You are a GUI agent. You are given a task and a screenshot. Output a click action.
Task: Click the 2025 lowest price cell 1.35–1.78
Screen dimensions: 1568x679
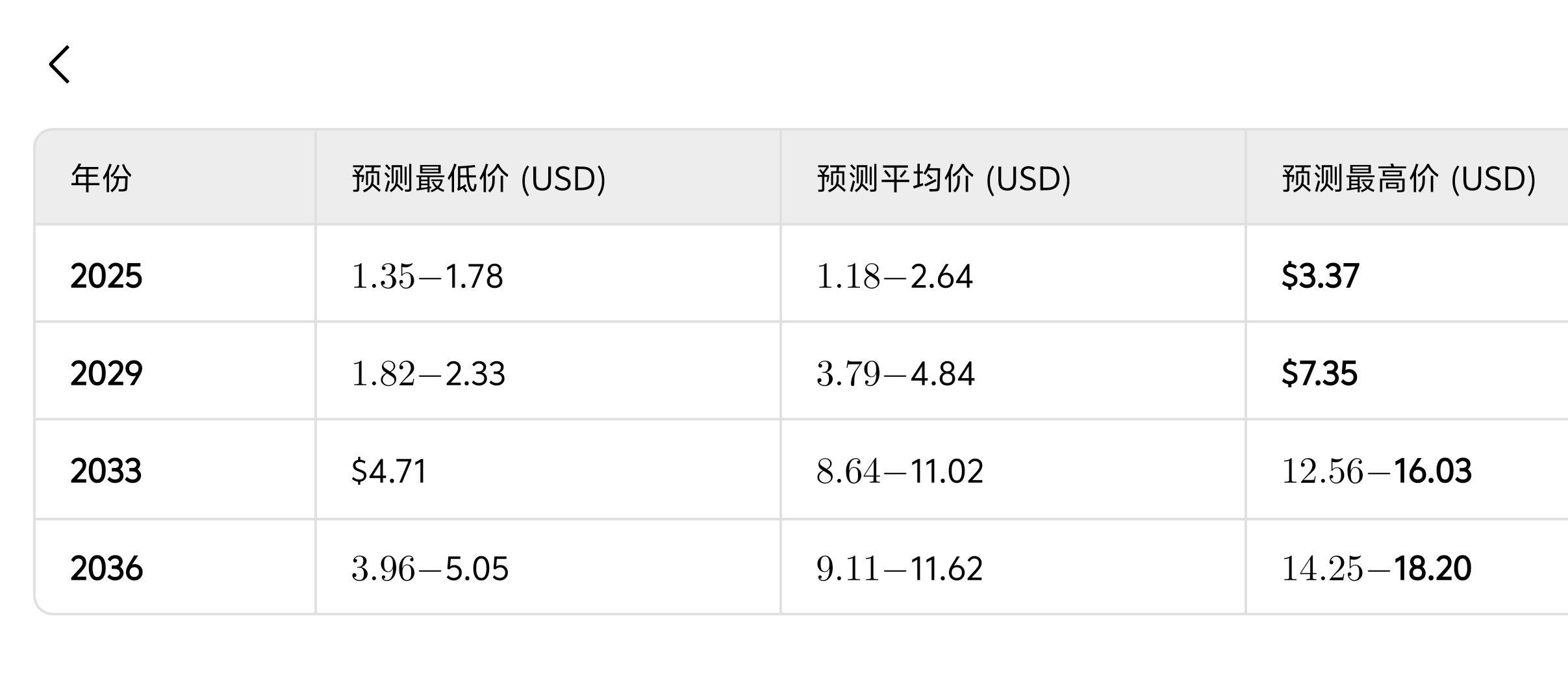pos(427,276)
